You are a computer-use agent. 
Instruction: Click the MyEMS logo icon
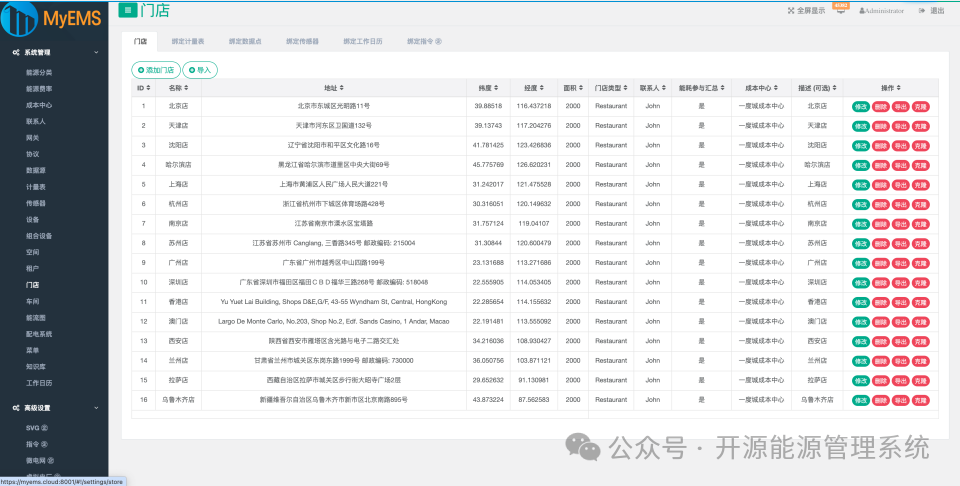coord(20,18)
